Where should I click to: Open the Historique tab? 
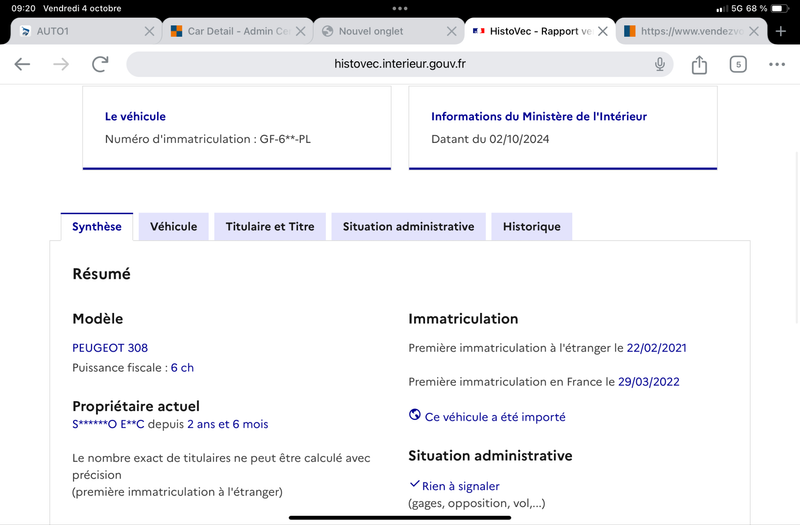532,227
